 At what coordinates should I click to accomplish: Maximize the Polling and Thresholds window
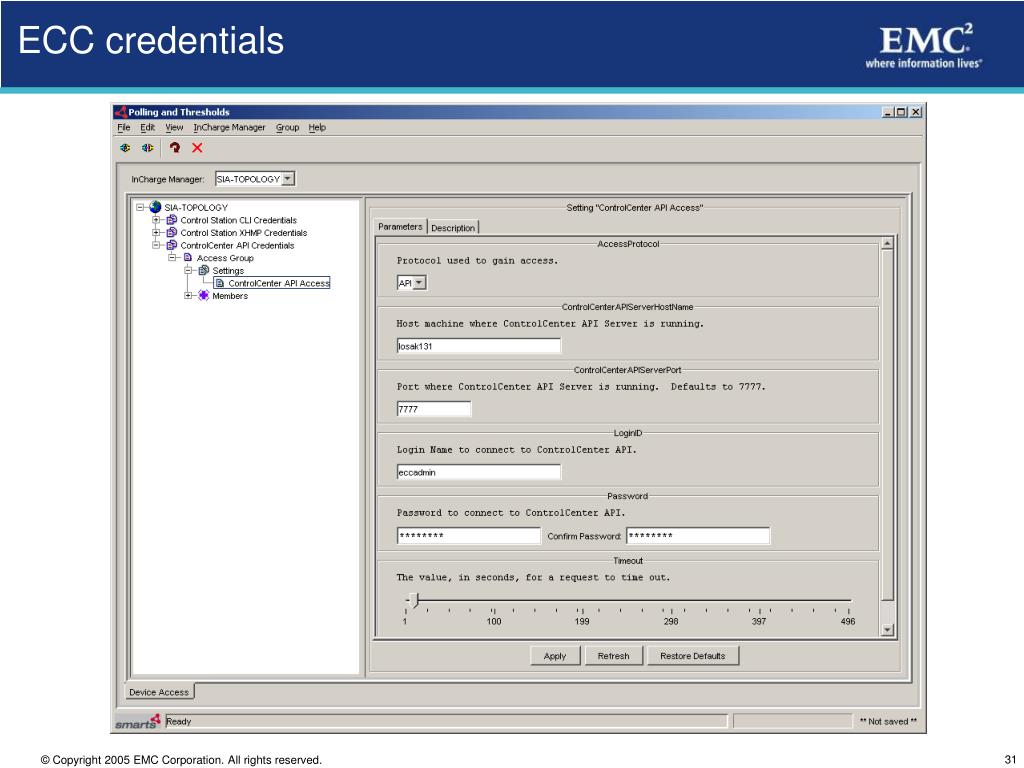click(901, 112)
